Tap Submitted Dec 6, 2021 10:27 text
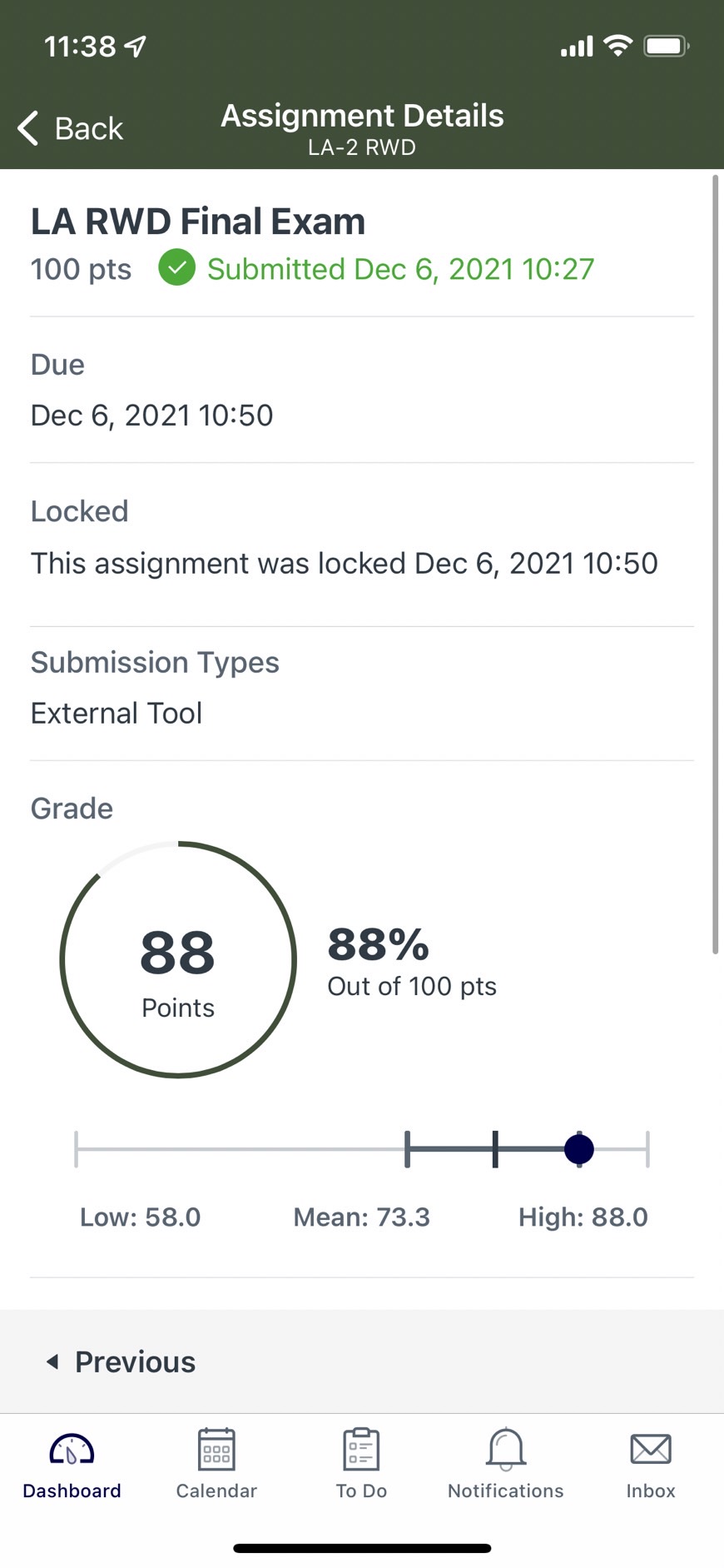Viewport: 724px width, 1568px height. (x=401, y=269)
